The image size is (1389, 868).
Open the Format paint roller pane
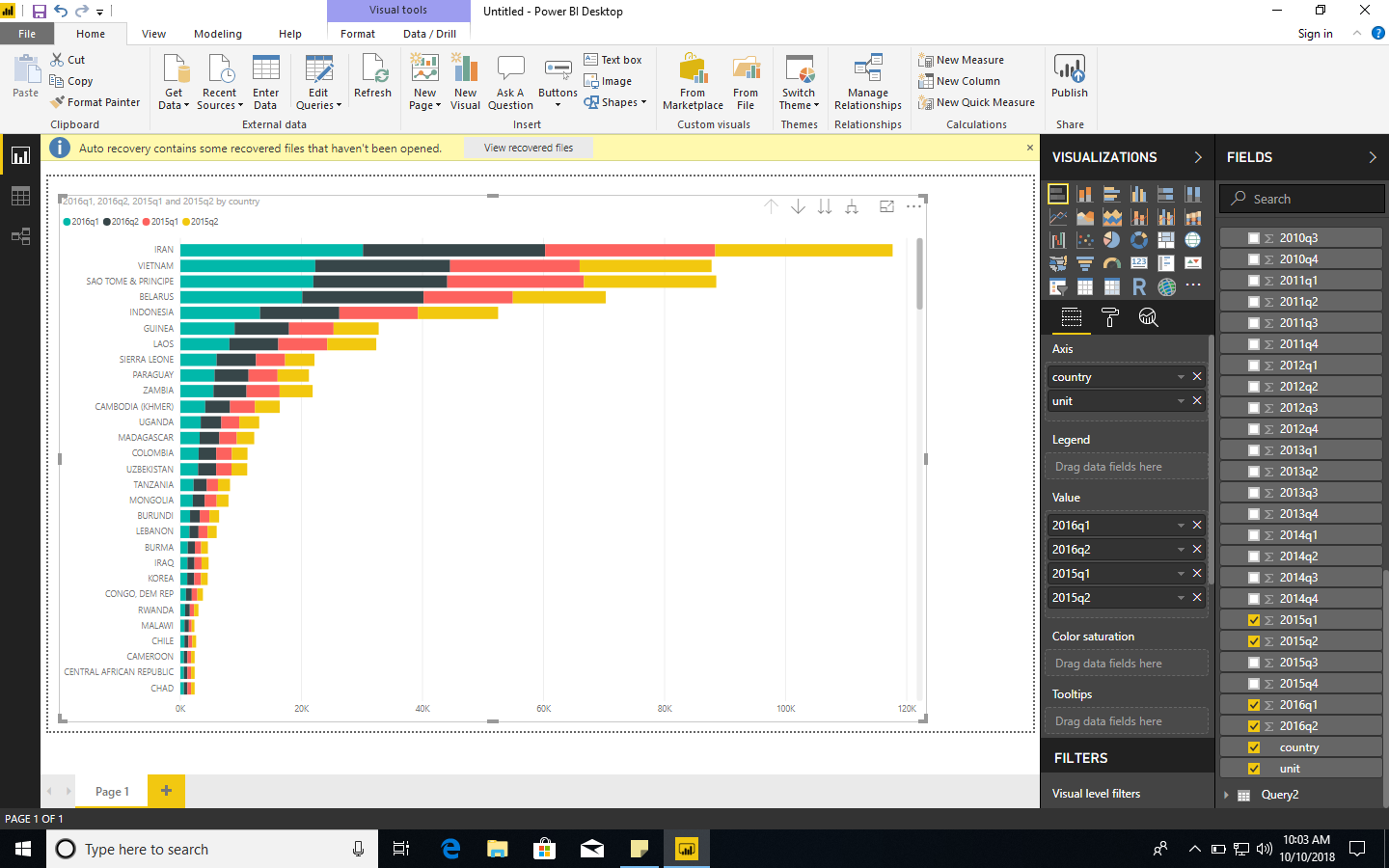tap(1110, 317)
